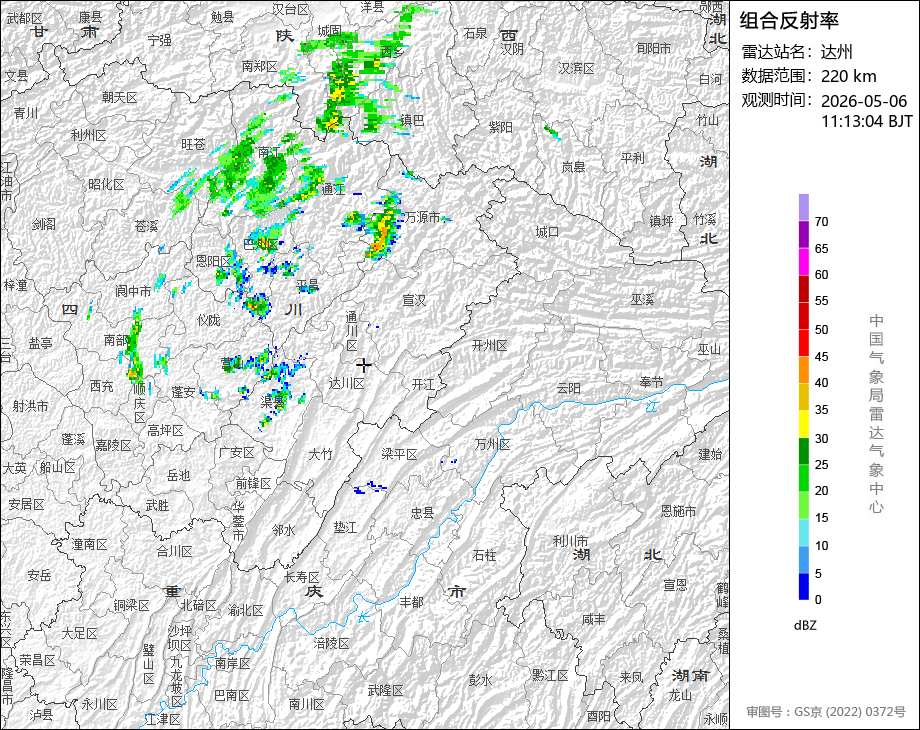The width and height of the screenshot is (920, 730).
Task: Click the 开州区 map label
Action: point(489,346)
